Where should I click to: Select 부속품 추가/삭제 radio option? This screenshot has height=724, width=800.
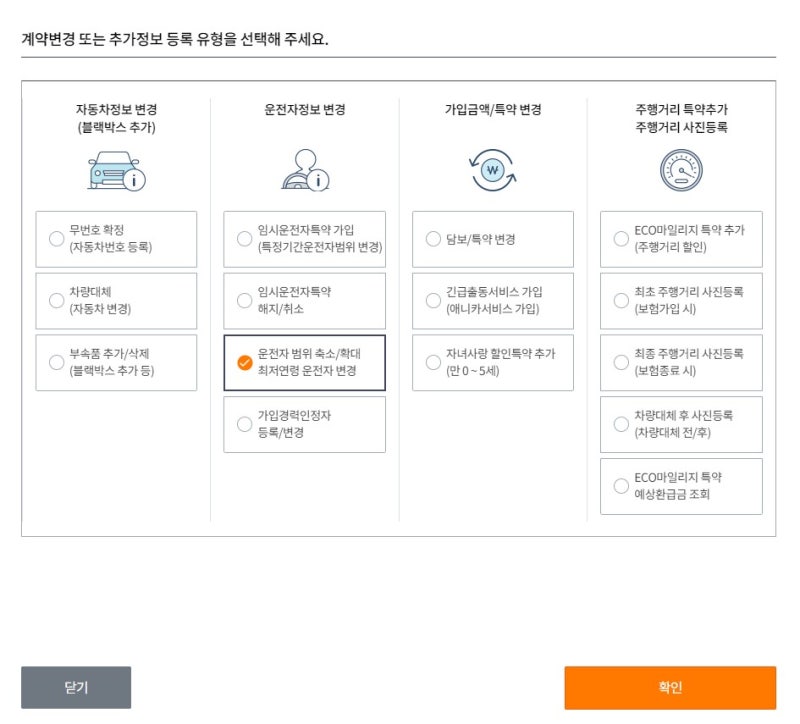116,362
